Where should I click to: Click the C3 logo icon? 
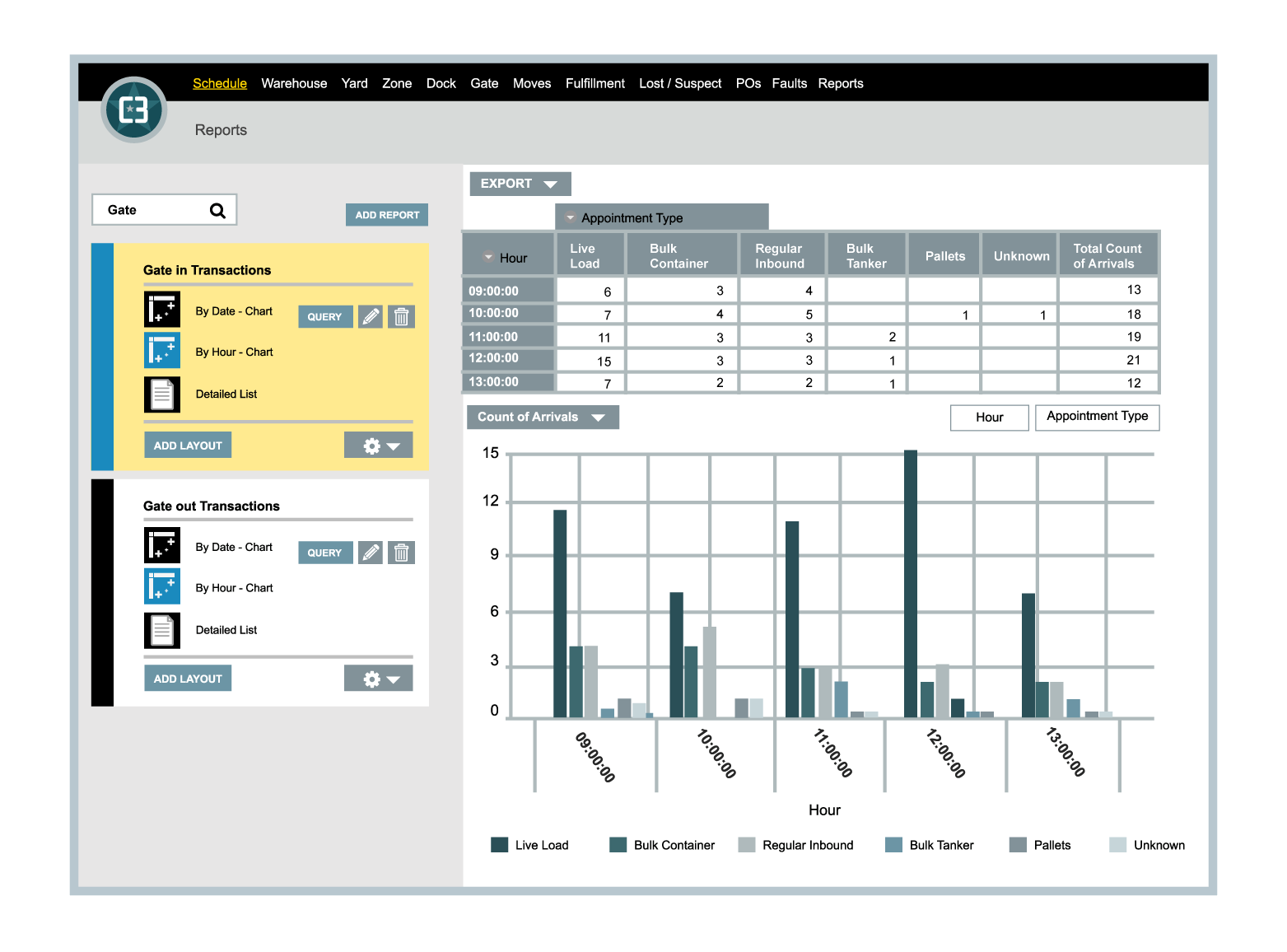coord(134,110)
